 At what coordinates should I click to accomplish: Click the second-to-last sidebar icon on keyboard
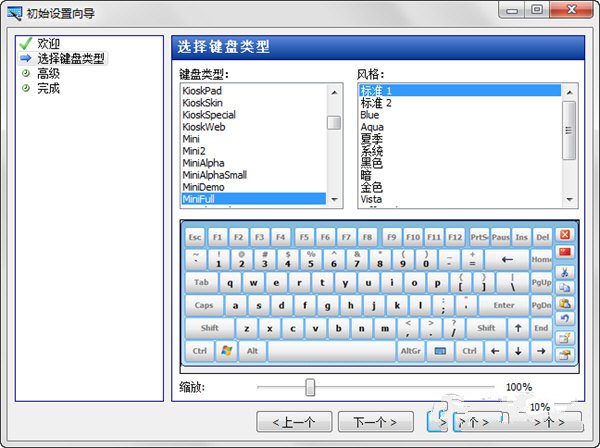[564, 338]
